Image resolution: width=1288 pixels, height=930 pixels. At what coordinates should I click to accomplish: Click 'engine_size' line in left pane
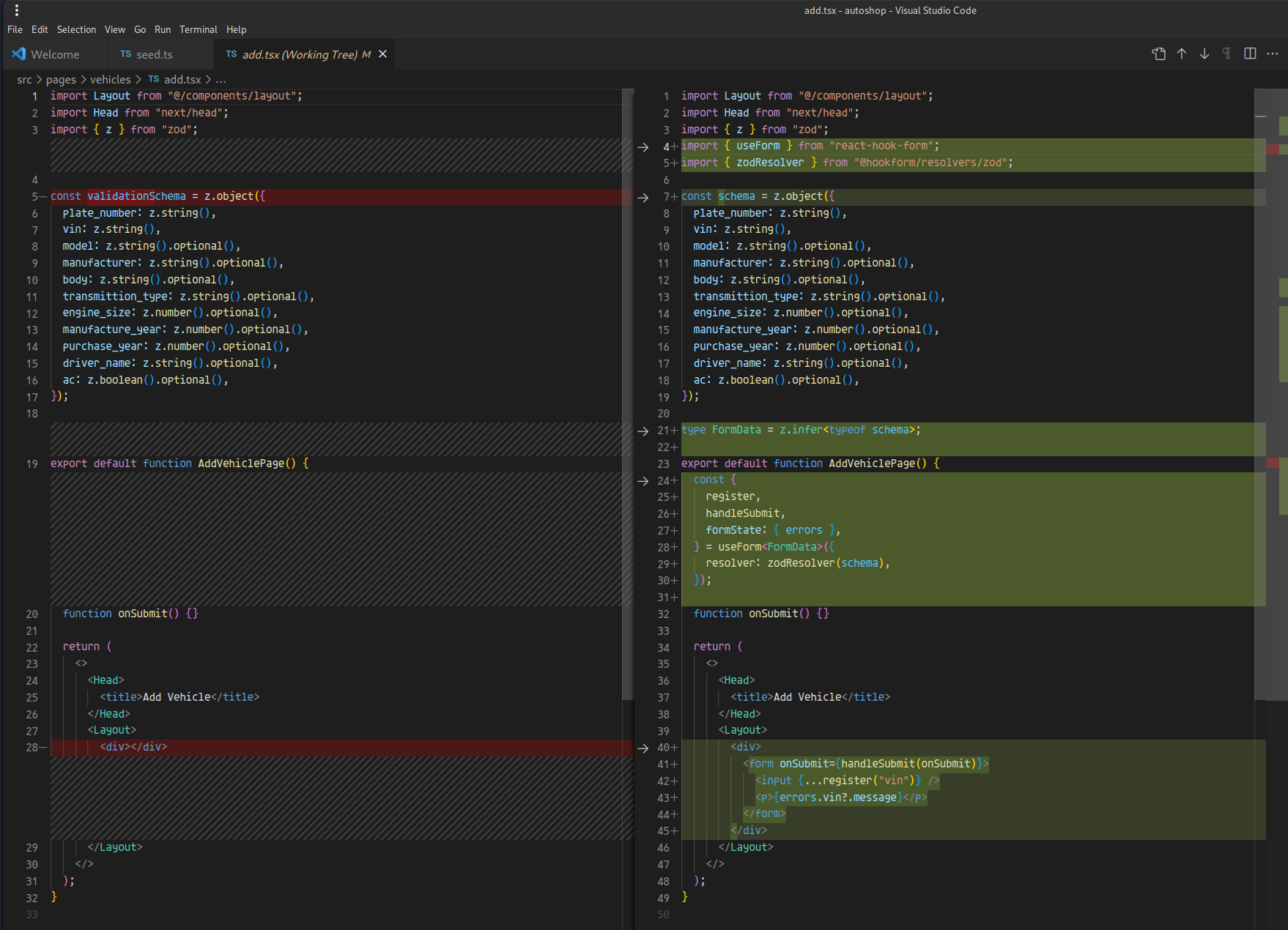pyautogui.click(x=170, y=313)
